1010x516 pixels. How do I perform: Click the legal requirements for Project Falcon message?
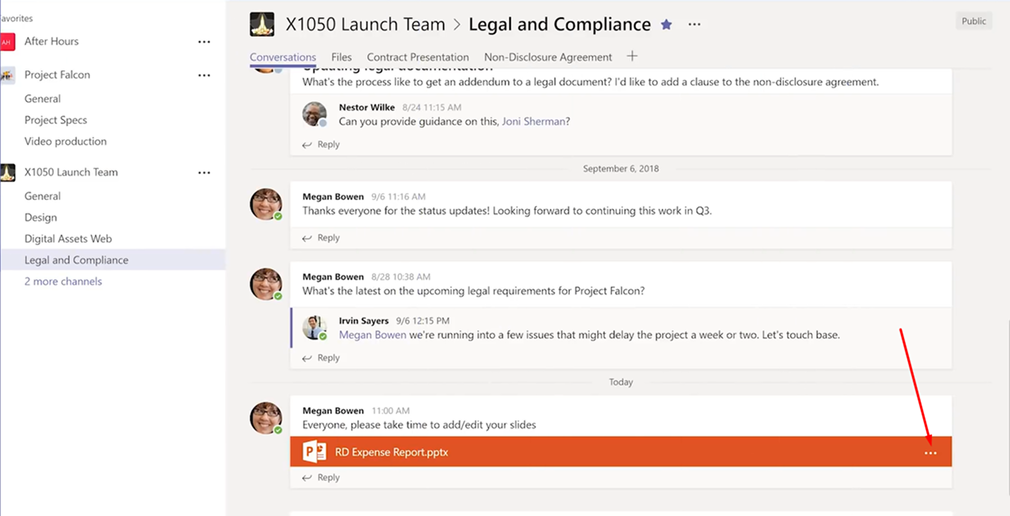click(473, 291)
